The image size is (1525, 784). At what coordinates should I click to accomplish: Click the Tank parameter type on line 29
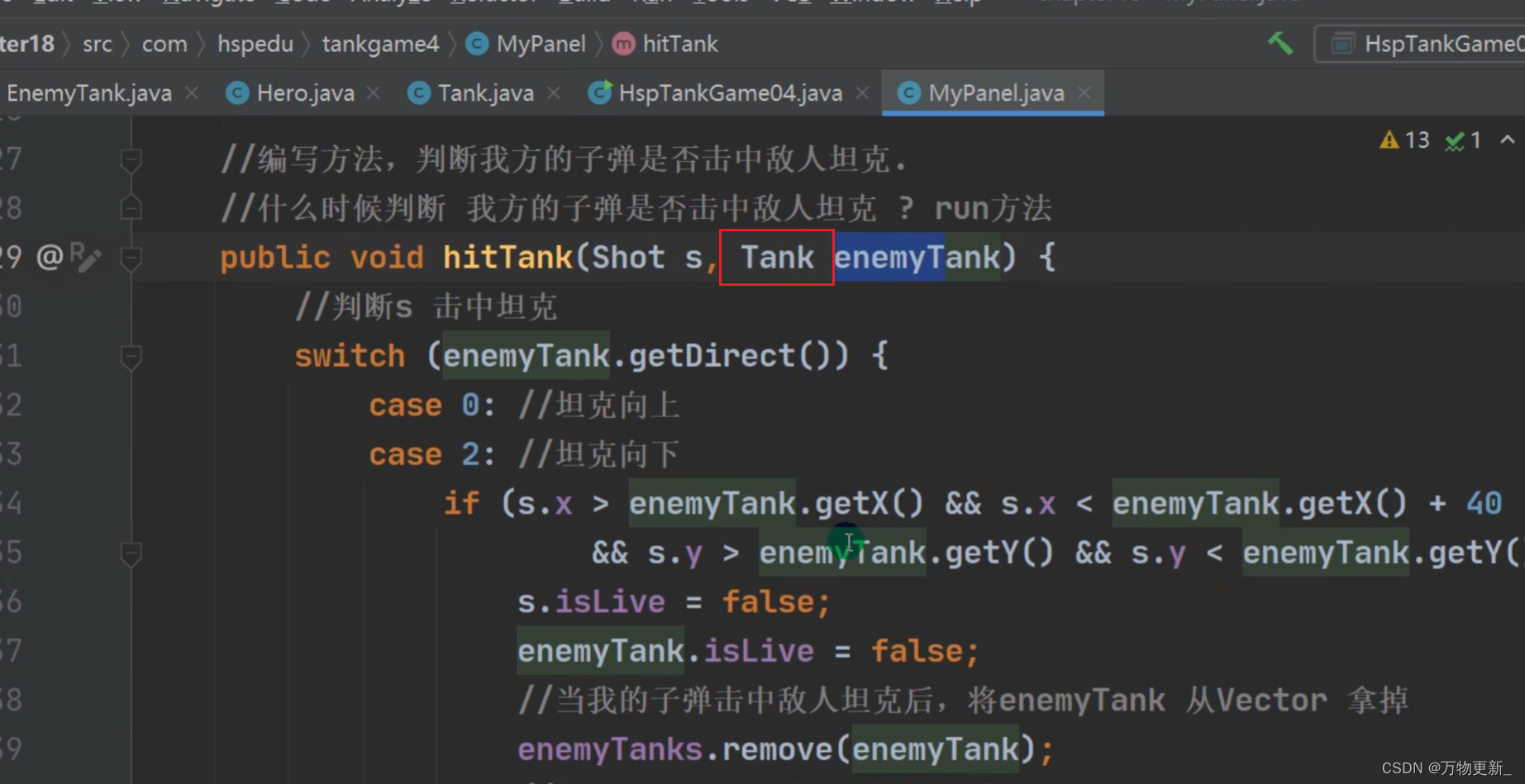coord(777,258)
